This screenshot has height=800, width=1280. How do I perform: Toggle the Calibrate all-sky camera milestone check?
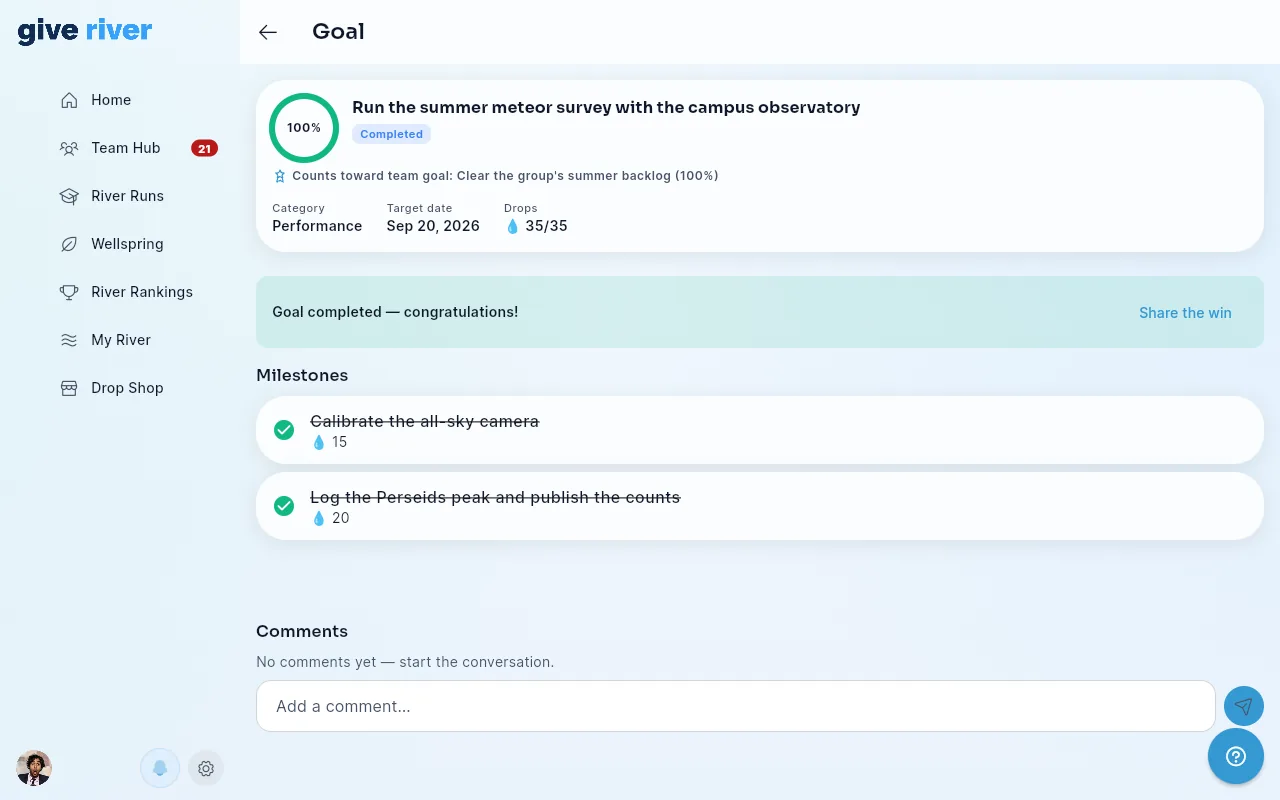284,430
